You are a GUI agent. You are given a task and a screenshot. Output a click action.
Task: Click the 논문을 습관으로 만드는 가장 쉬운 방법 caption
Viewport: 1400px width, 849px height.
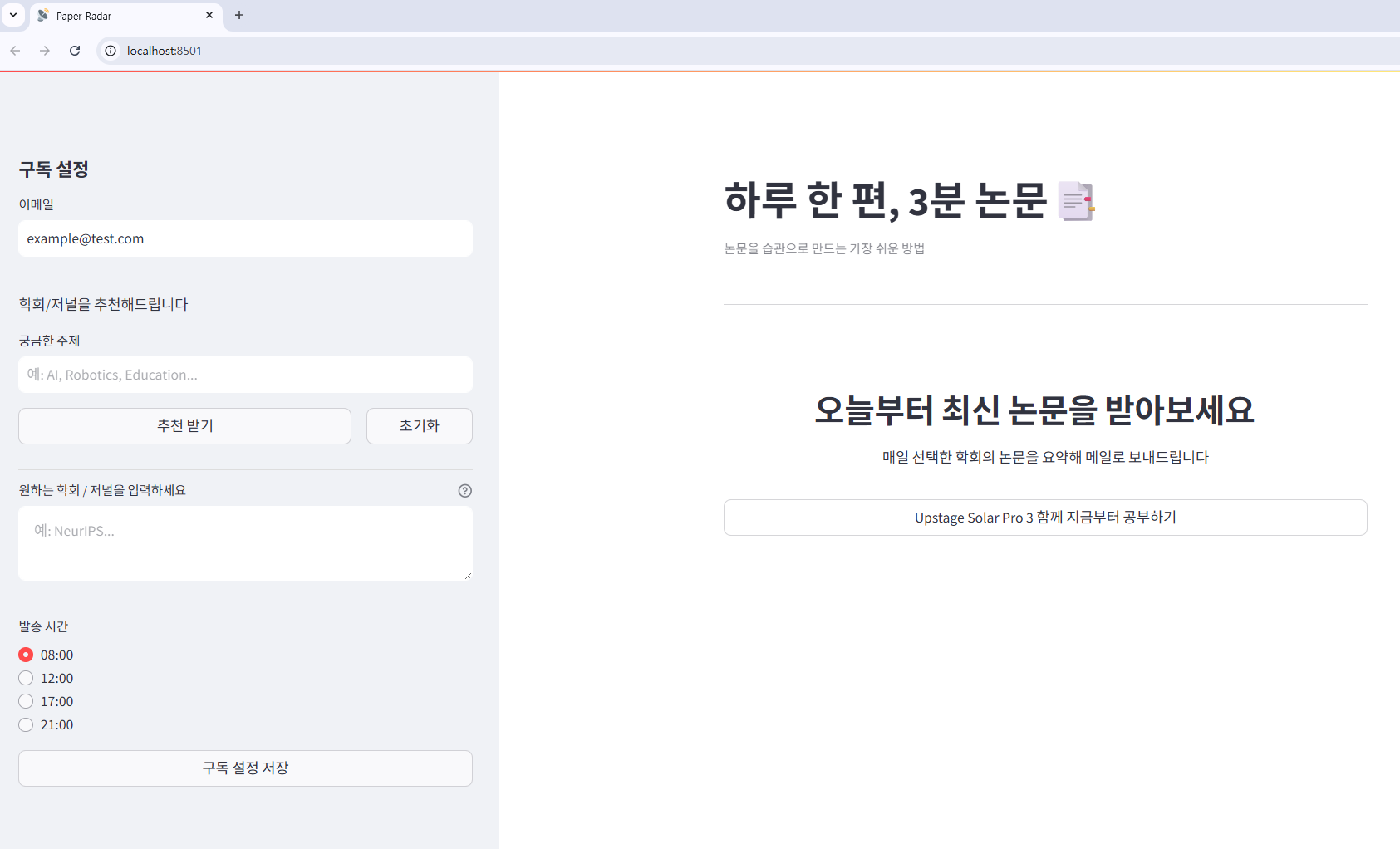[824, 248]
